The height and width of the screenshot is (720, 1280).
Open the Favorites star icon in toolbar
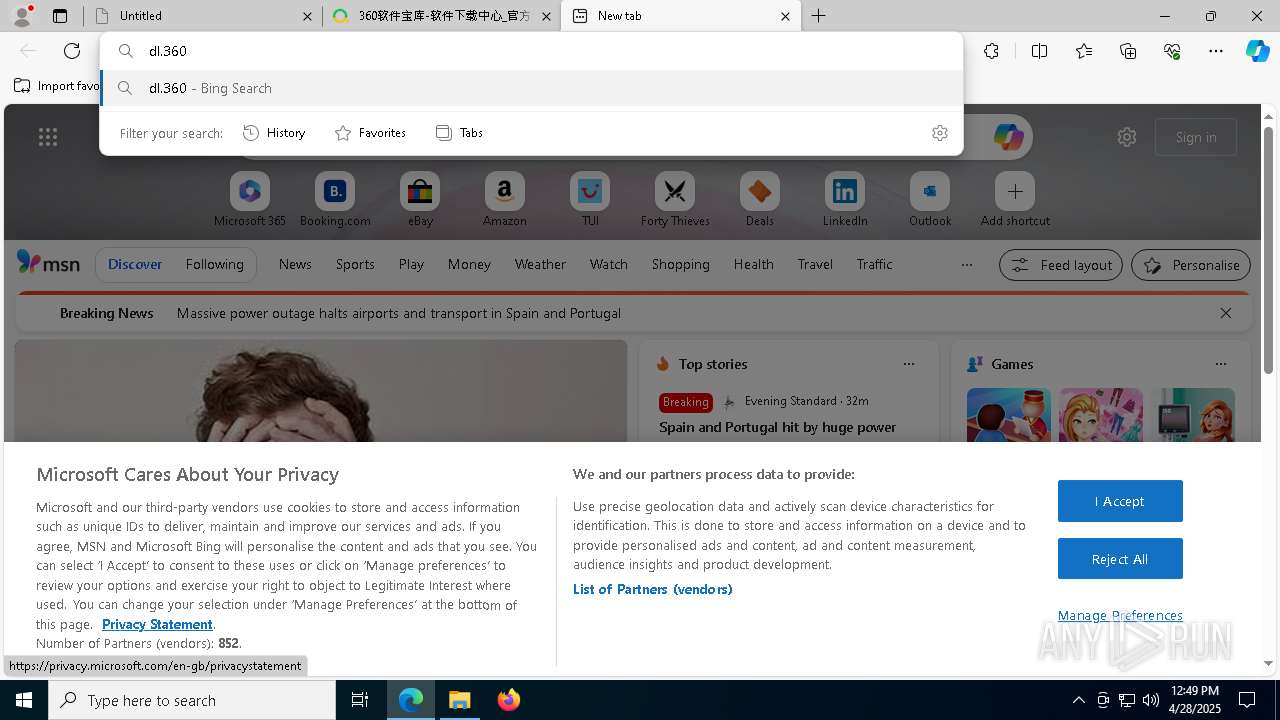pyautogui.click(x=1084, y=51)
